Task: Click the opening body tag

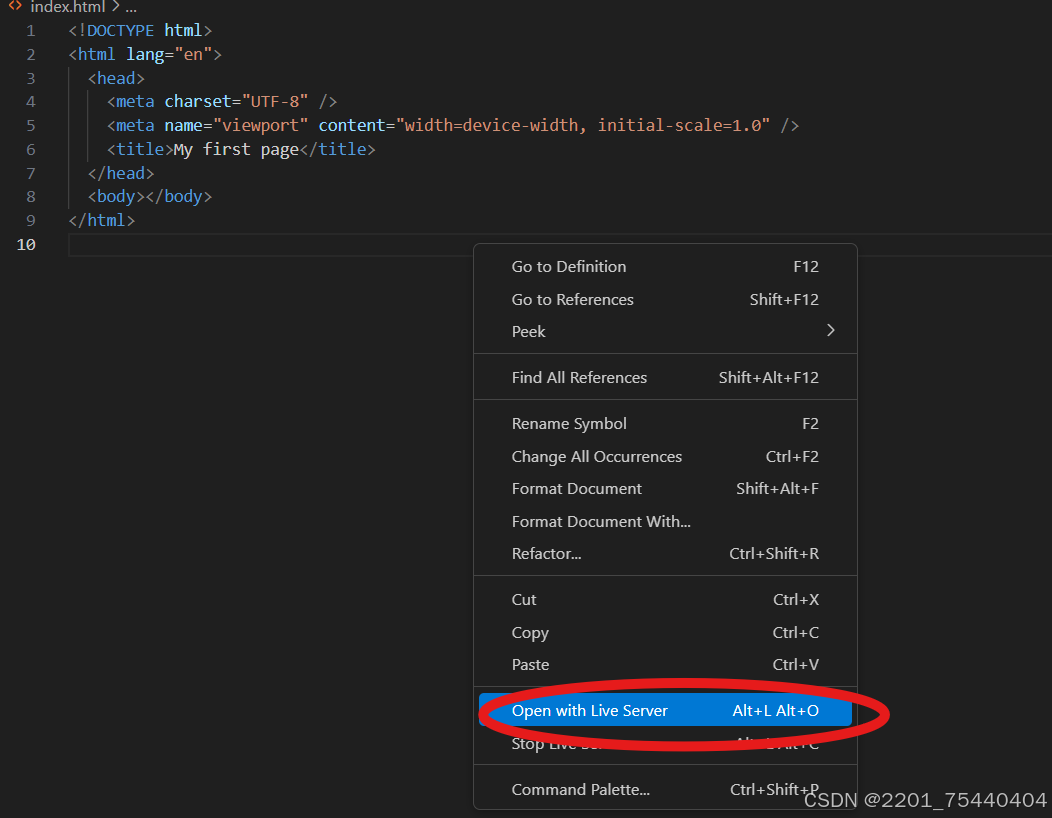Action: (116, 197)
